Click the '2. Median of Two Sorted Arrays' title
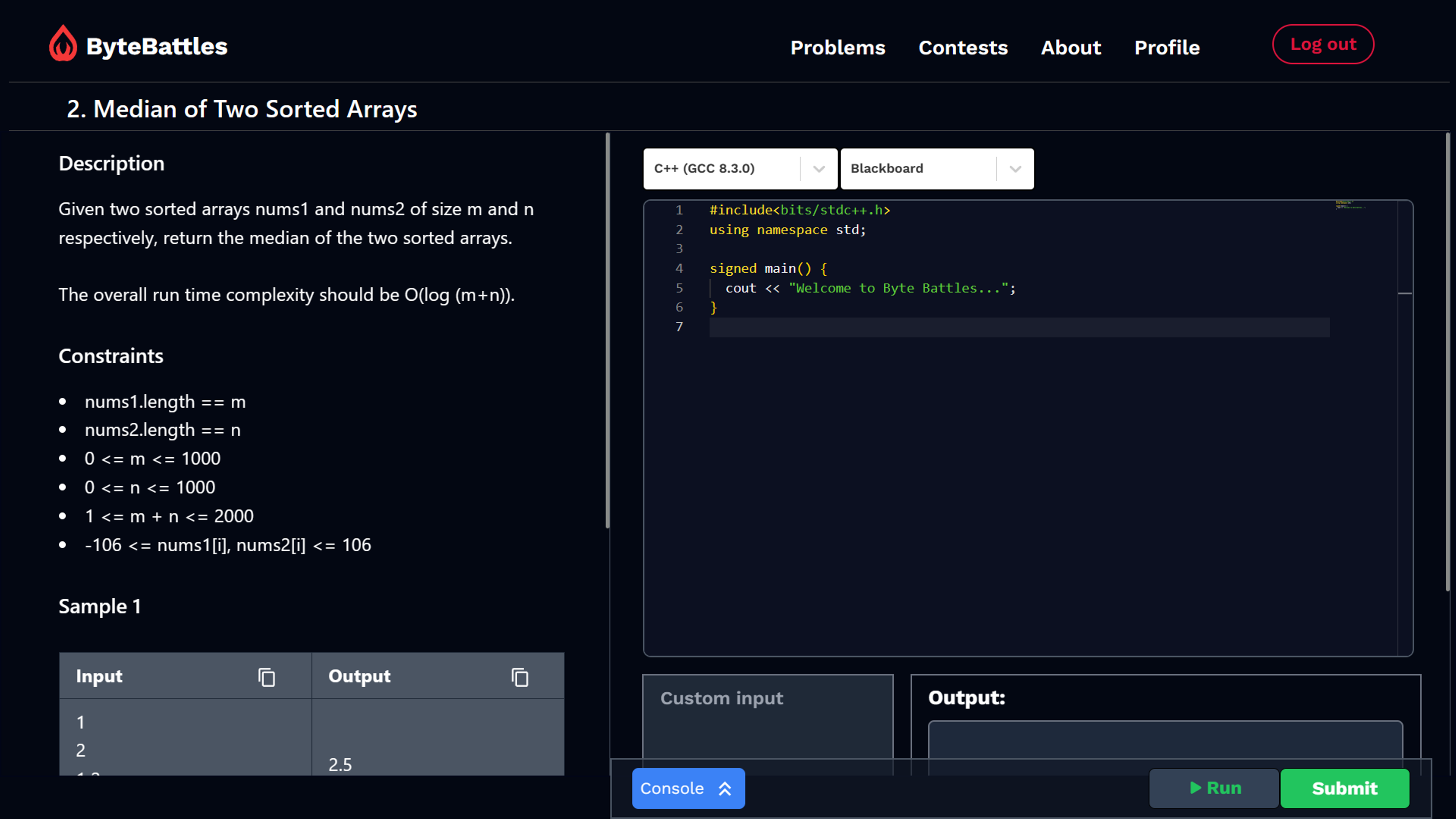 (x=242, y=109)
